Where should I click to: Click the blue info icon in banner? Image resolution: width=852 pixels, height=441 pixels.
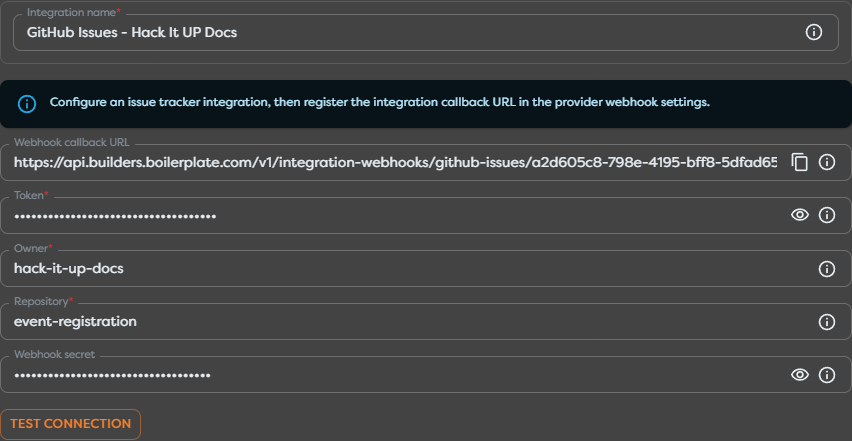click(27, 104)
